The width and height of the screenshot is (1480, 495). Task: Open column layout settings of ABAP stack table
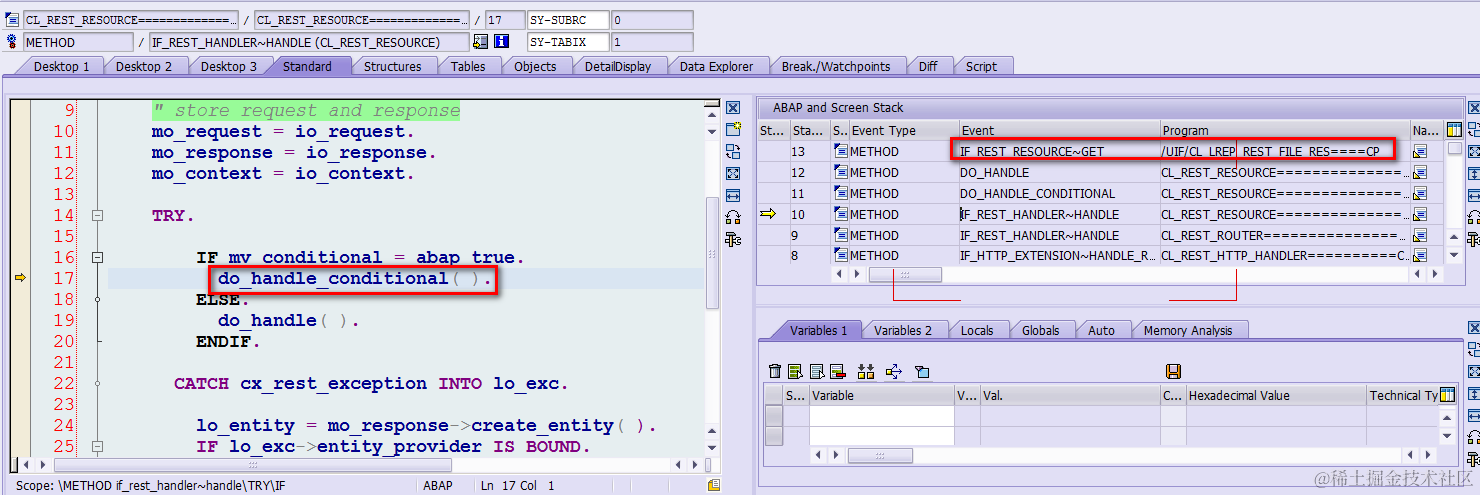[x=1454, y=130]
